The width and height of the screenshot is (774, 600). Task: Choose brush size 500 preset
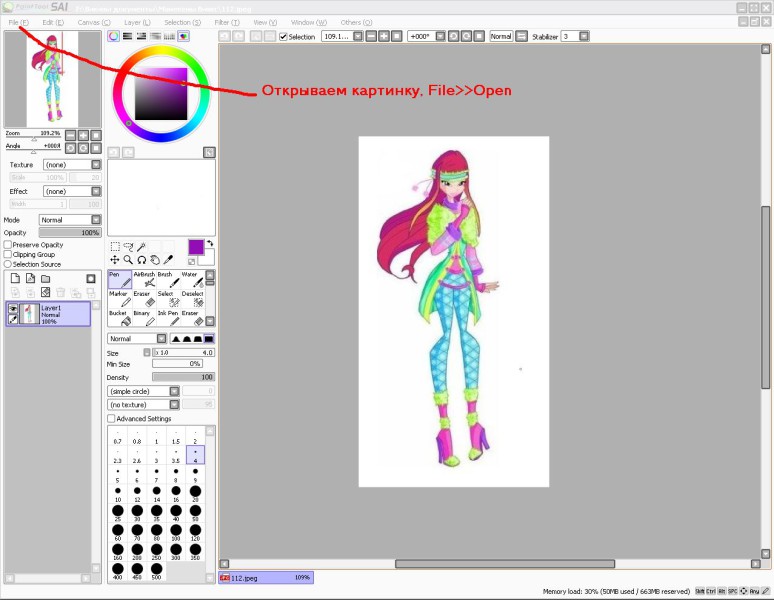click(156, 571)
